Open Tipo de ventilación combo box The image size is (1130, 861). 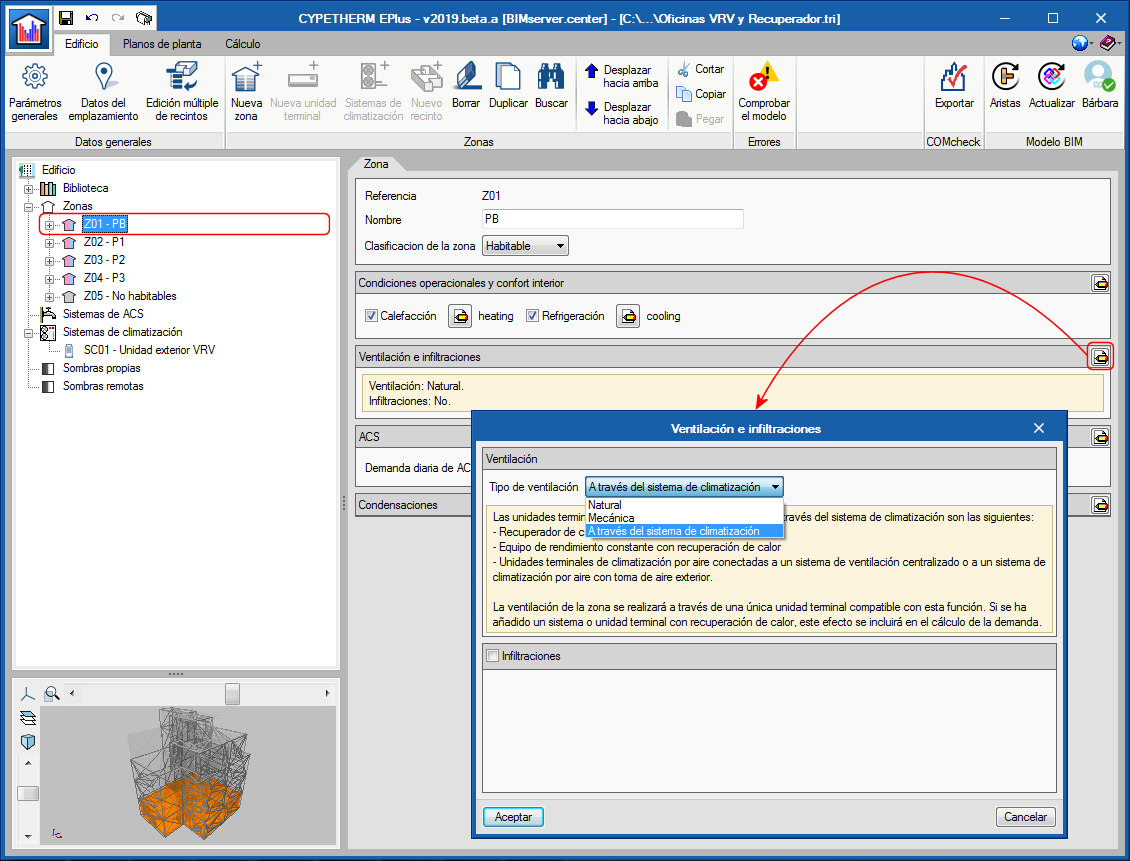click(x=684, y=487)
